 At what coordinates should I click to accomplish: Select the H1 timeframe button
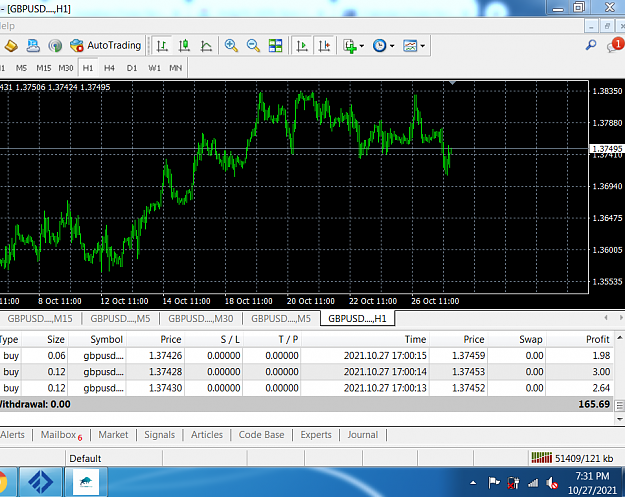(x=88, y=68)
